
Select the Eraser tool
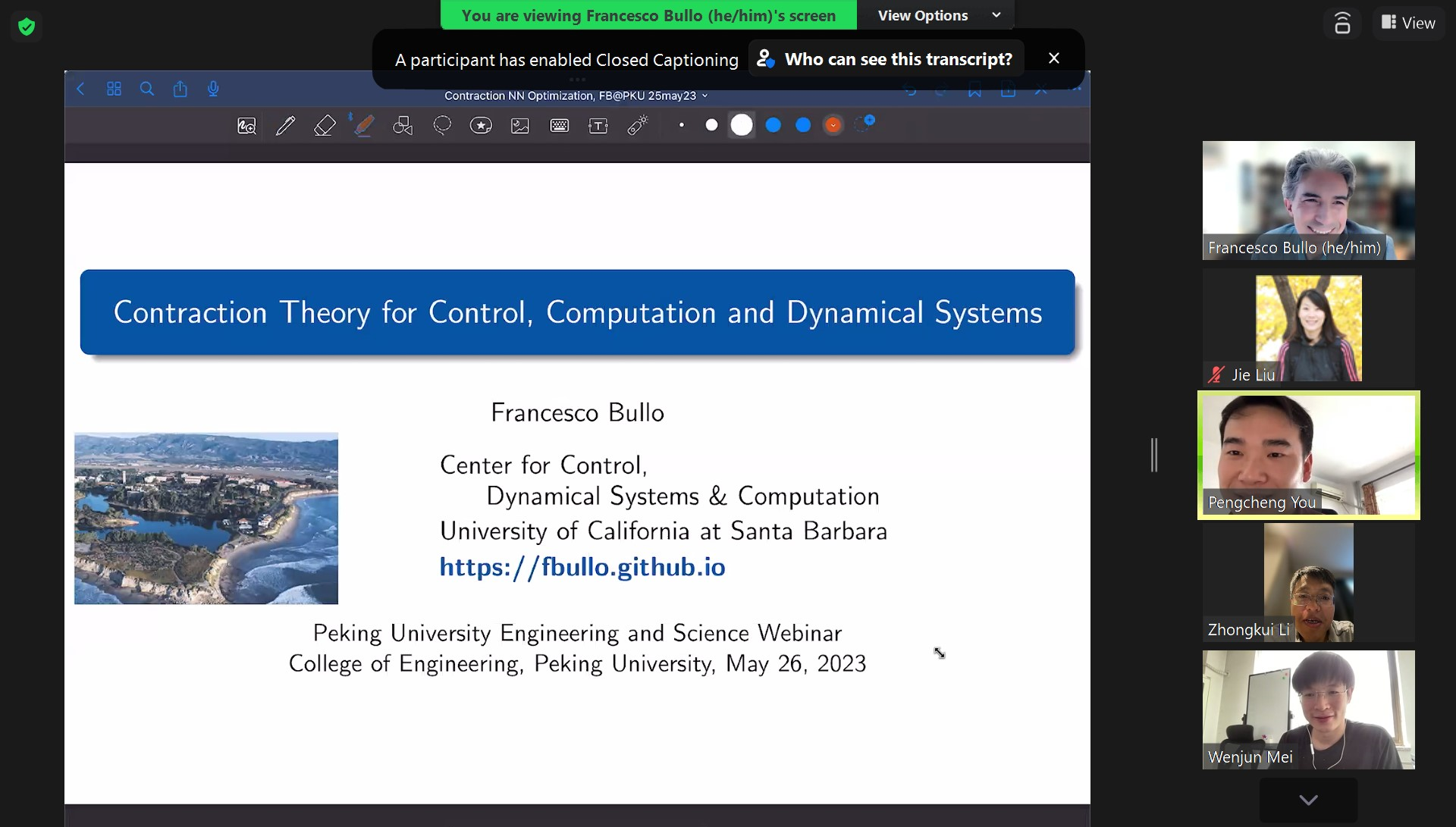(x=325, y=126)
